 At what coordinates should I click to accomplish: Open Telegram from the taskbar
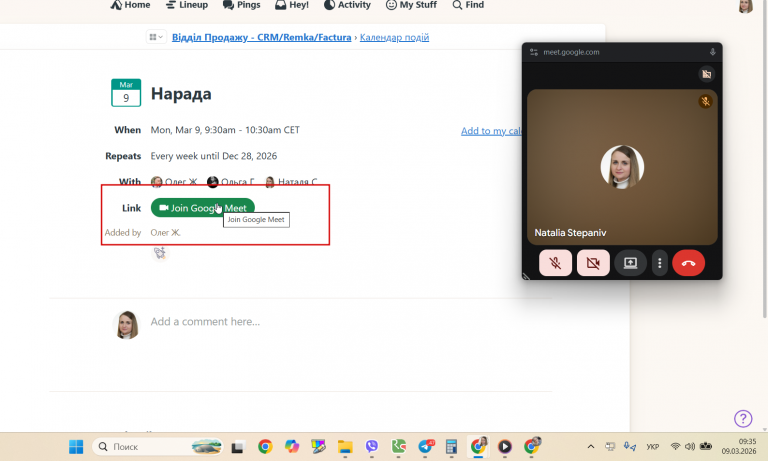pyautogui.click(x=425, y=447)
